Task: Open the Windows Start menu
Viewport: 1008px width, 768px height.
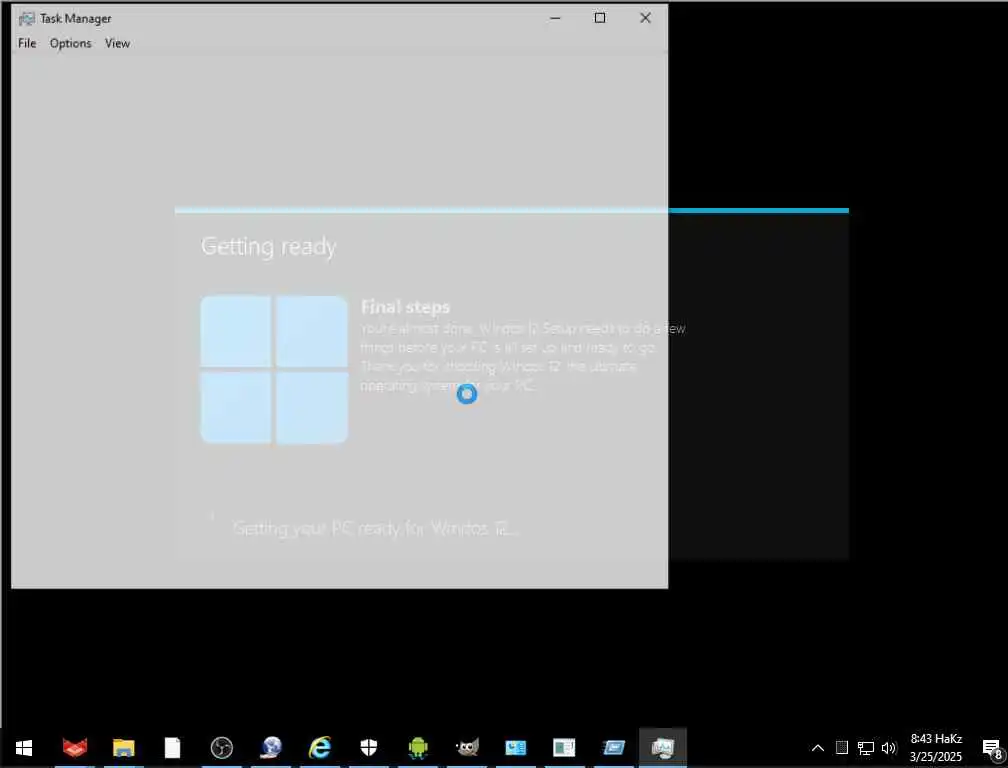Action: coord(24,747)
